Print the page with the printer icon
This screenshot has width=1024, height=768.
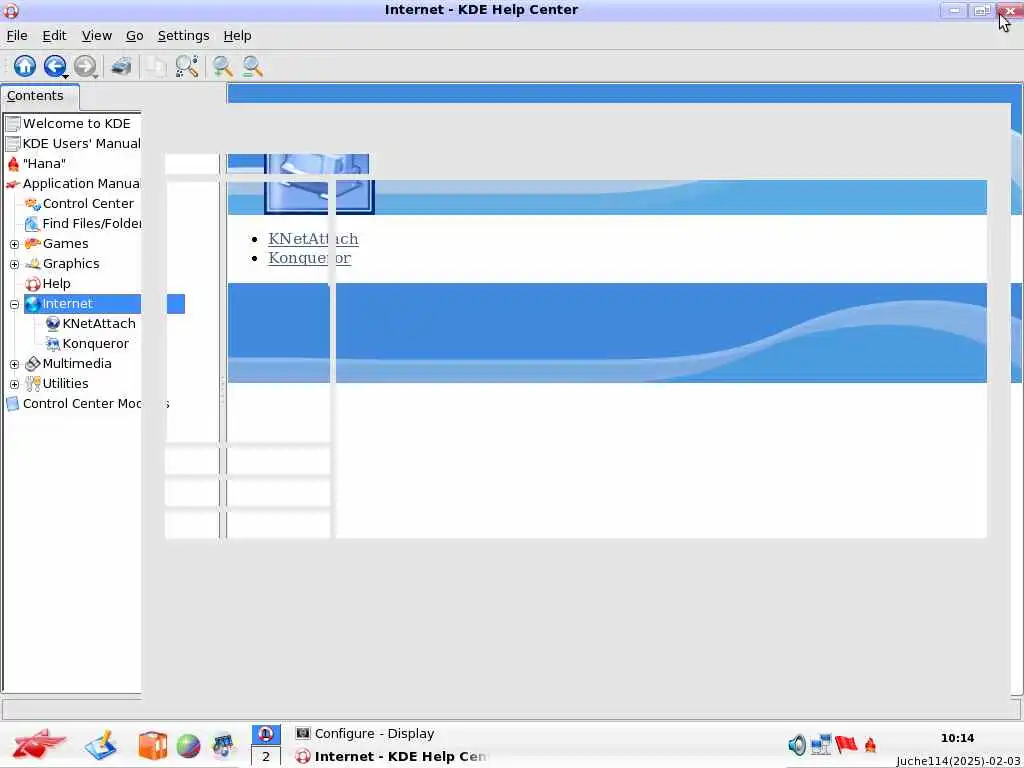click(121, 66)
